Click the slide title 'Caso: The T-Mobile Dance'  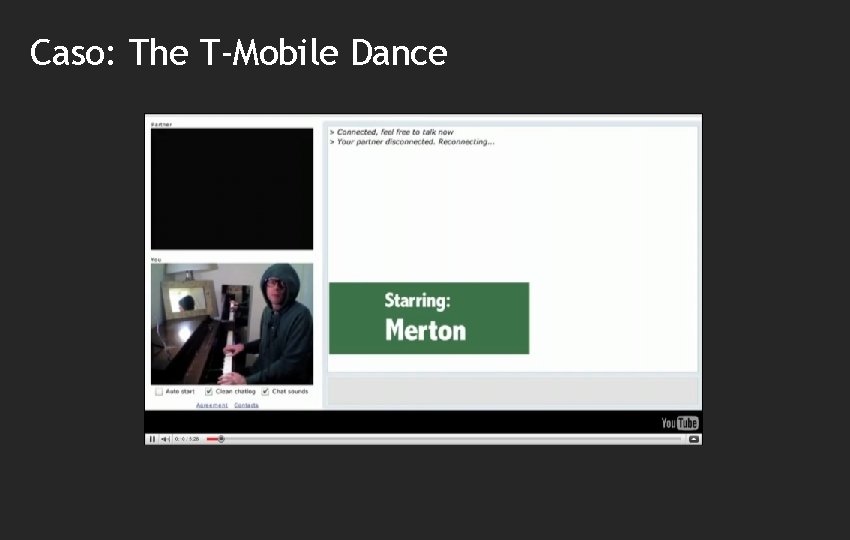click(x=239, y=53)
